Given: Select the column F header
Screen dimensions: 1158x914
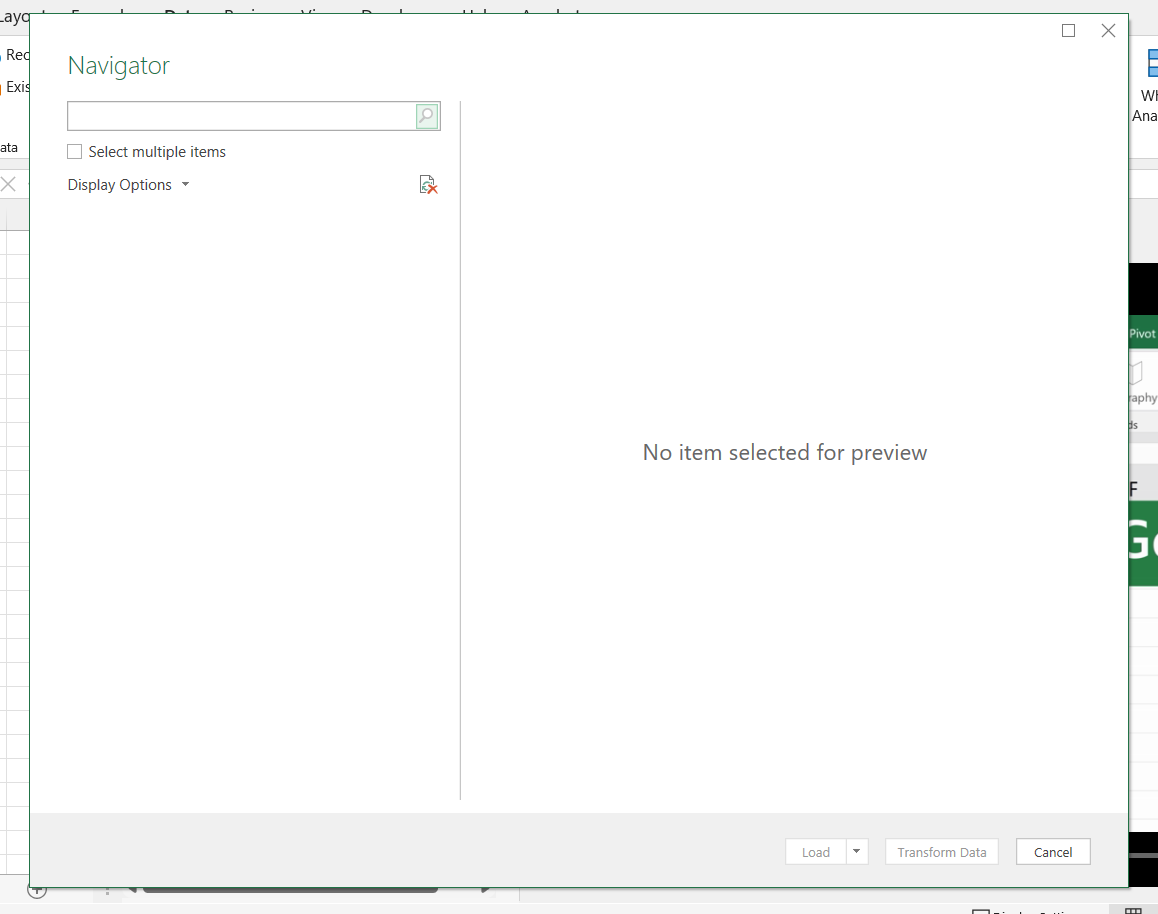Looking at the screenshot, I should tap(1133, 490).
